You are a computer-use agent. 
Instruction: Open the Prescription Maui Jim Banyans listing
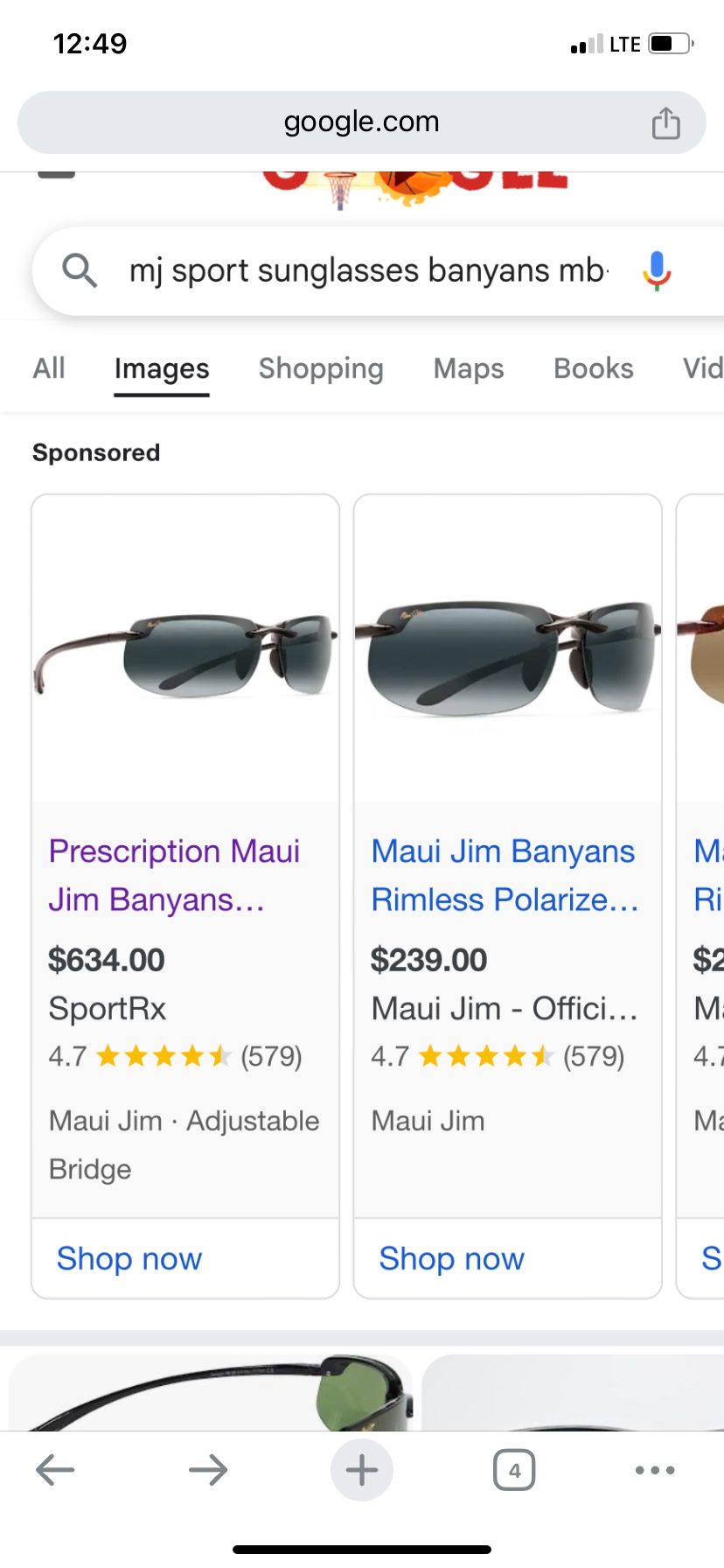click(x=175, y=874)
